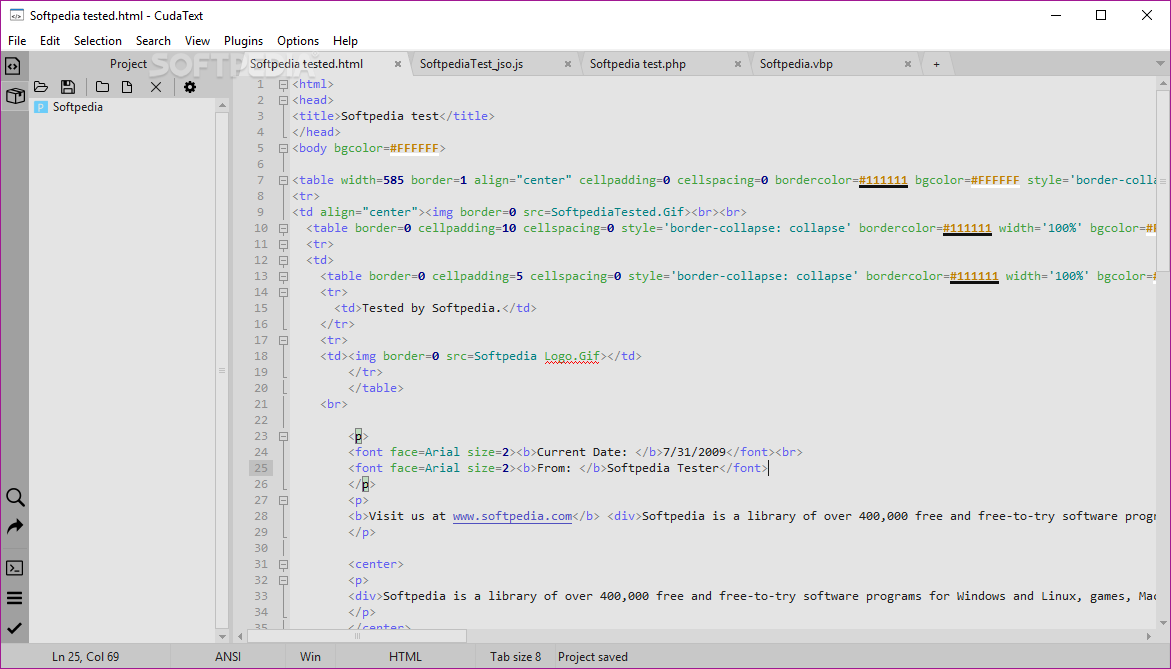This screenshot has height=669, width=1171.
Task: Remove item with the X toolbar icon
Action: 155,87
